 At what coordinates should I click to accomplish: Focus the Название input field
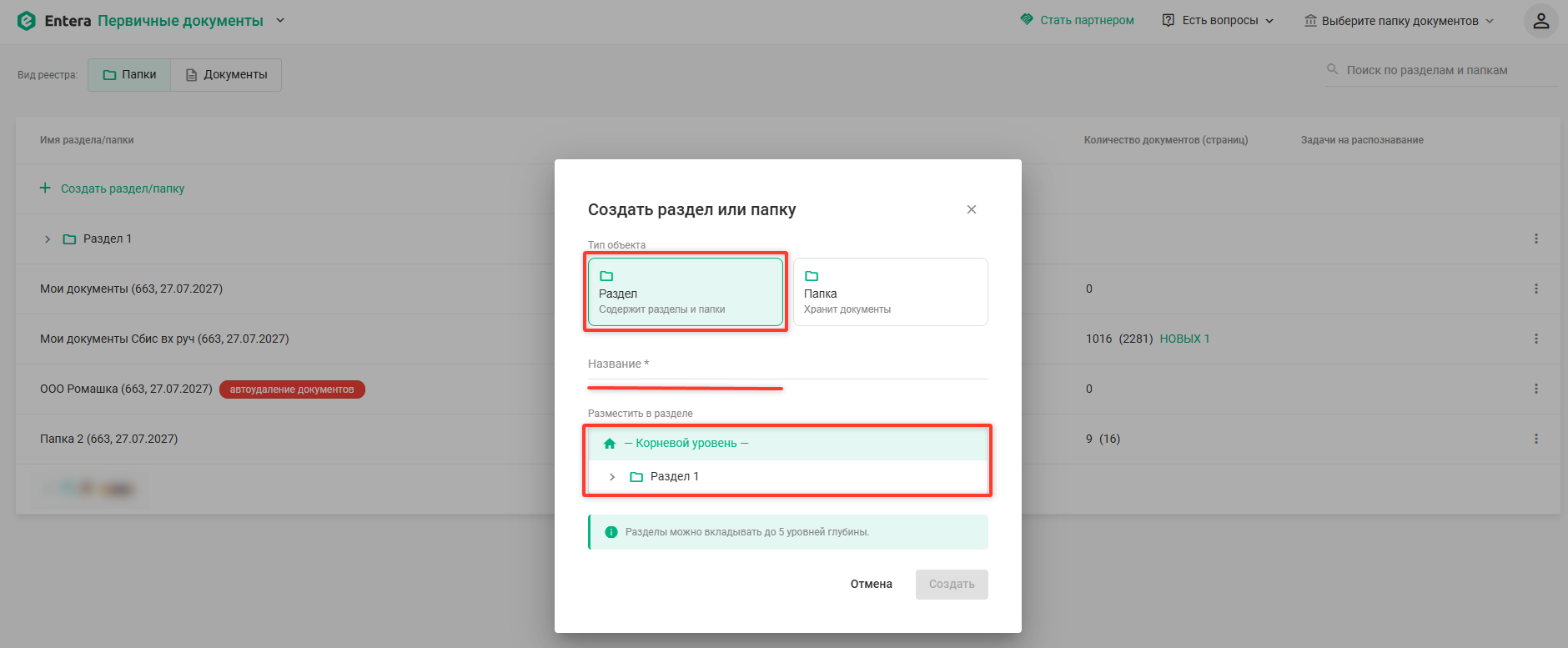click(x=788, y=364)
